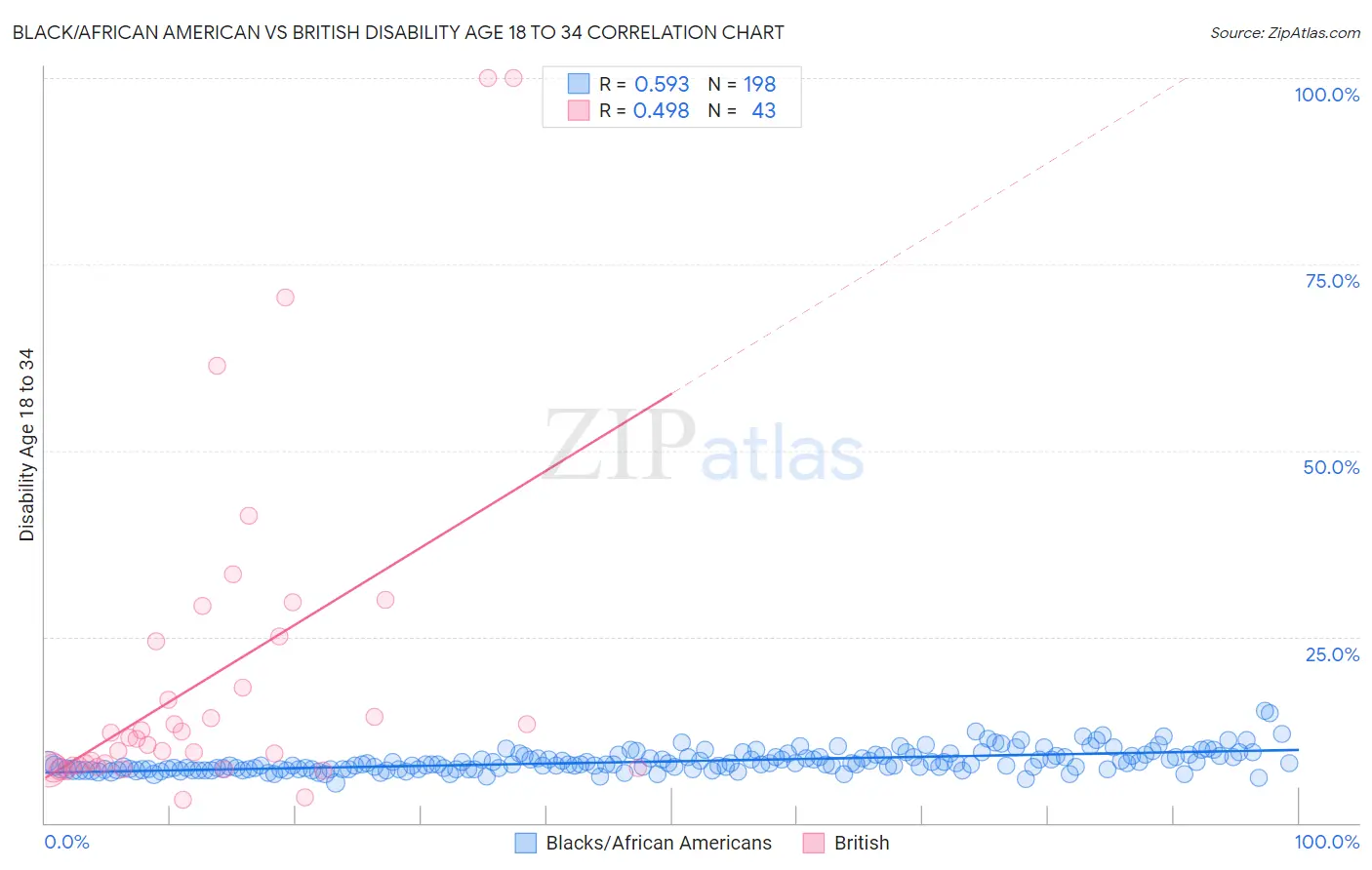This screenshot has width=1372, height=870.
Task: Click the R value 0.593
Action: point(662,85)
